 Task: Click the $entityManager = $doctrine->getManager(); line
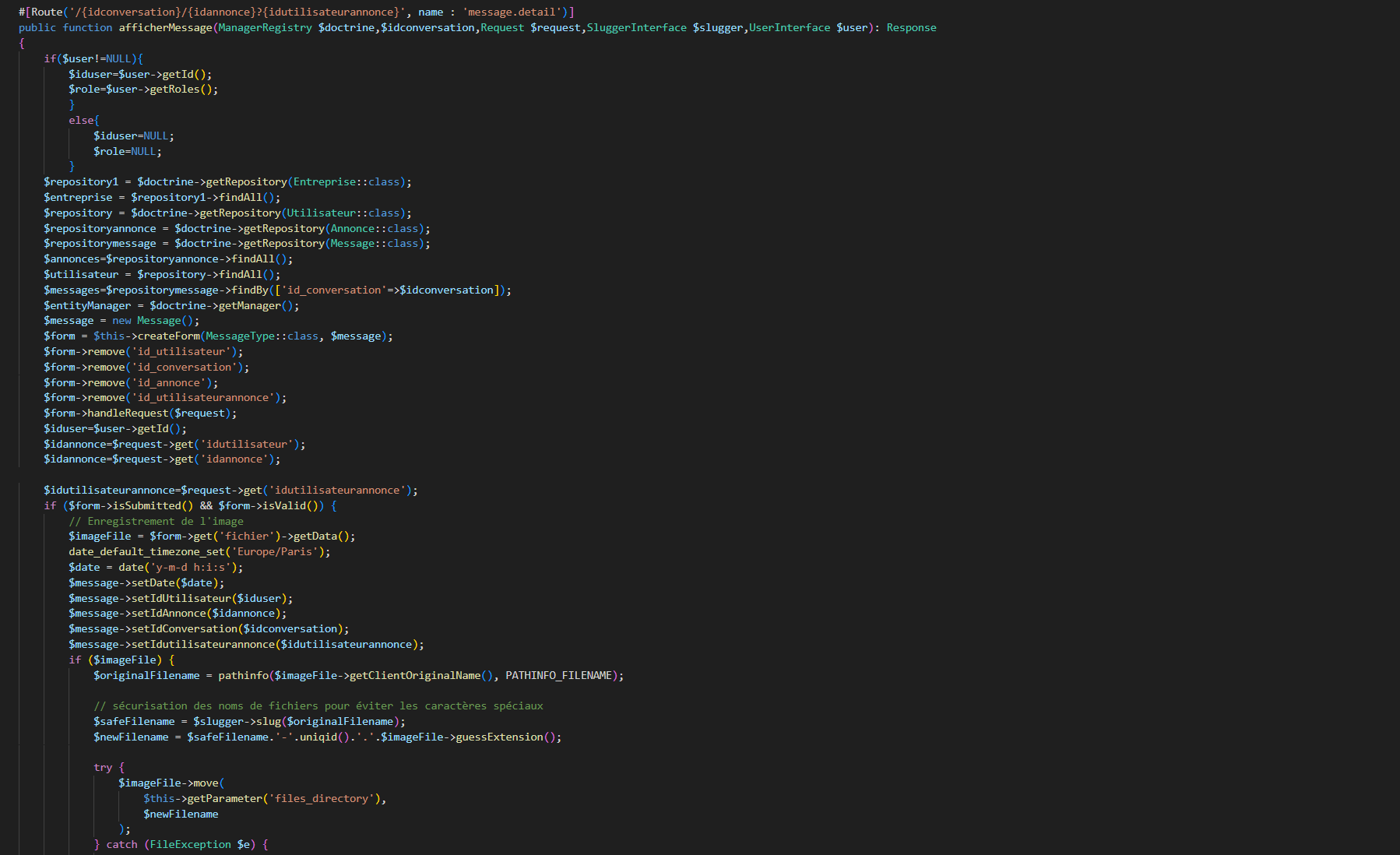[x=171, y=305]
